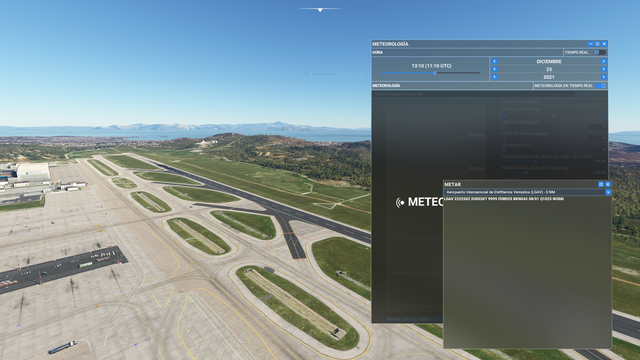Close the METAR window
Image resolution: width=640 pixels, height=360 pixels.
point(608,184)
